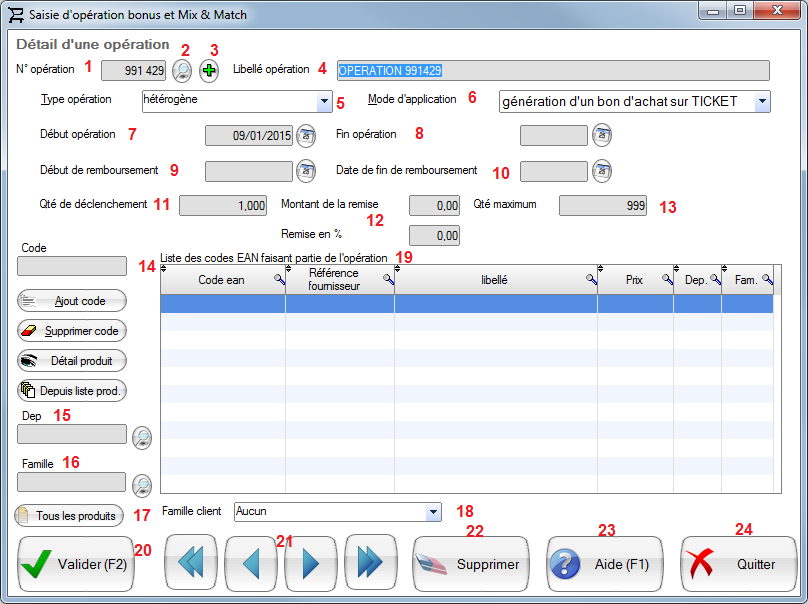Click the Depuis liste prod. button
This screenshot has width=808, height=604.
pyautogui.click(x=72, y=391)
